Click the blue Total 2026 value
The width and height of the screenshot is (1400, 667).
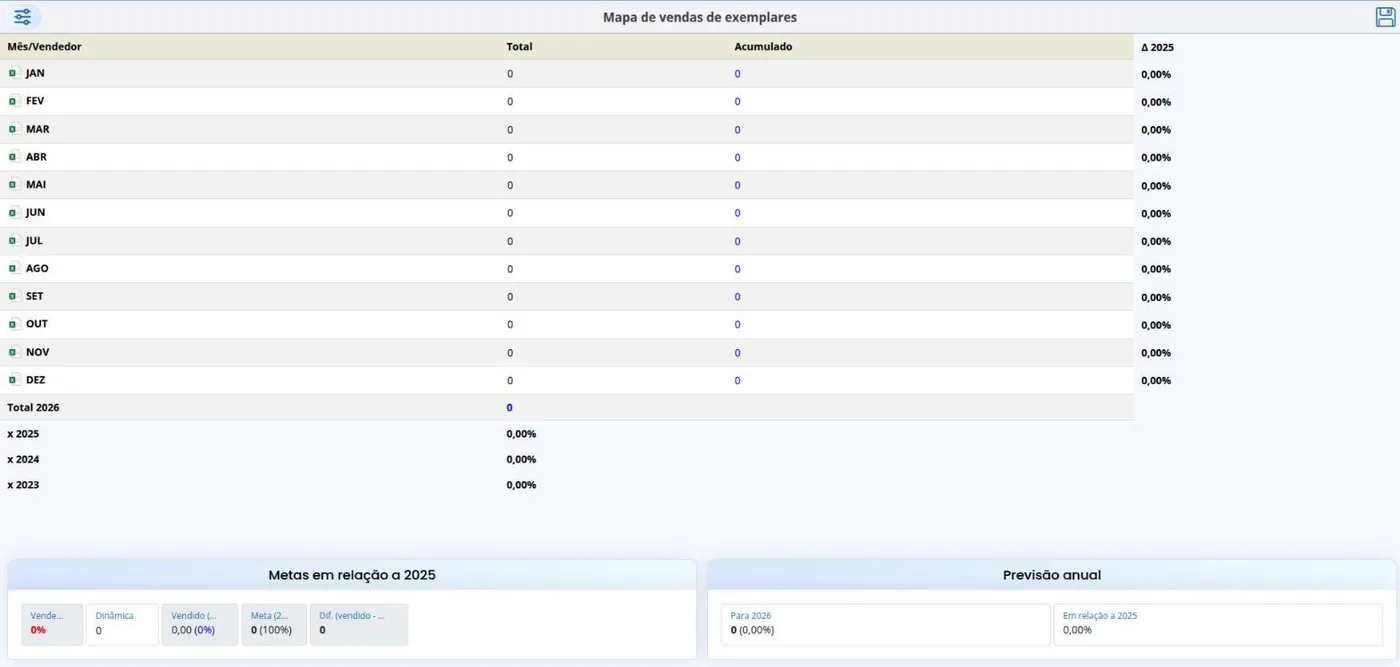pyautogui.click(x=509, y=408)
